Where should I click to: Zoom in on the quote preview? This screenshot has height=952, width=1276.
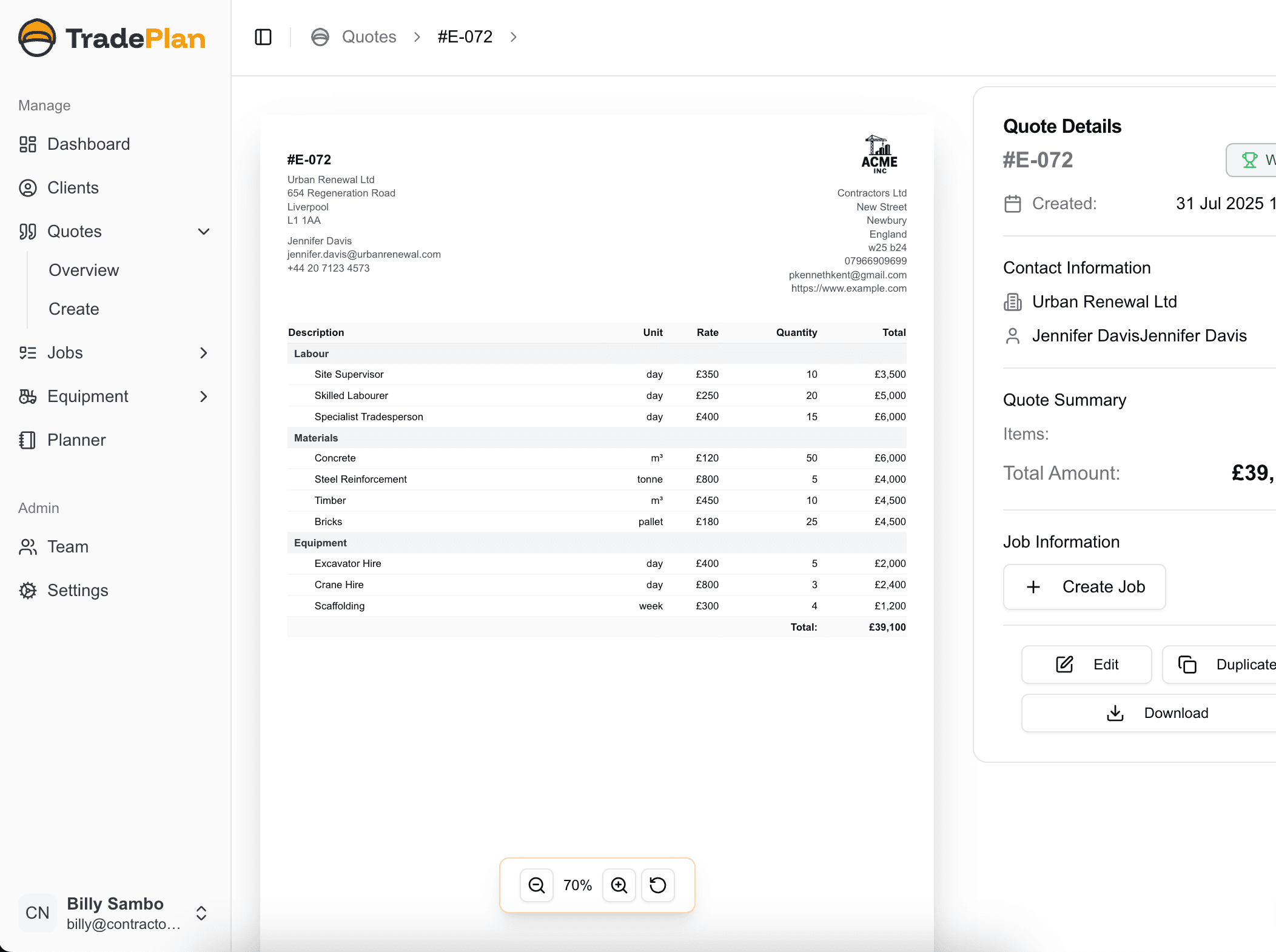pyautogui.click(x=619, y=885)
